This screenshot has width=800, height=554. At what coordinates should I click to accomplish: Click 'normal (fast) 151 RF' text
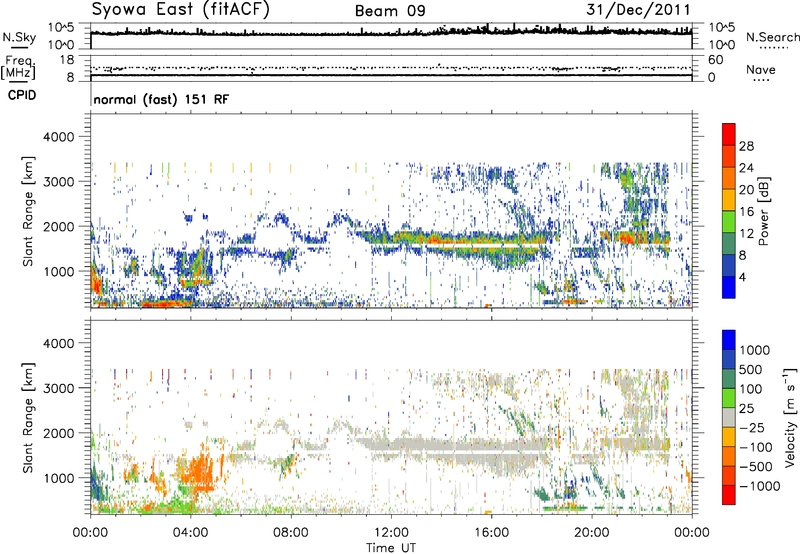point(161,99)
